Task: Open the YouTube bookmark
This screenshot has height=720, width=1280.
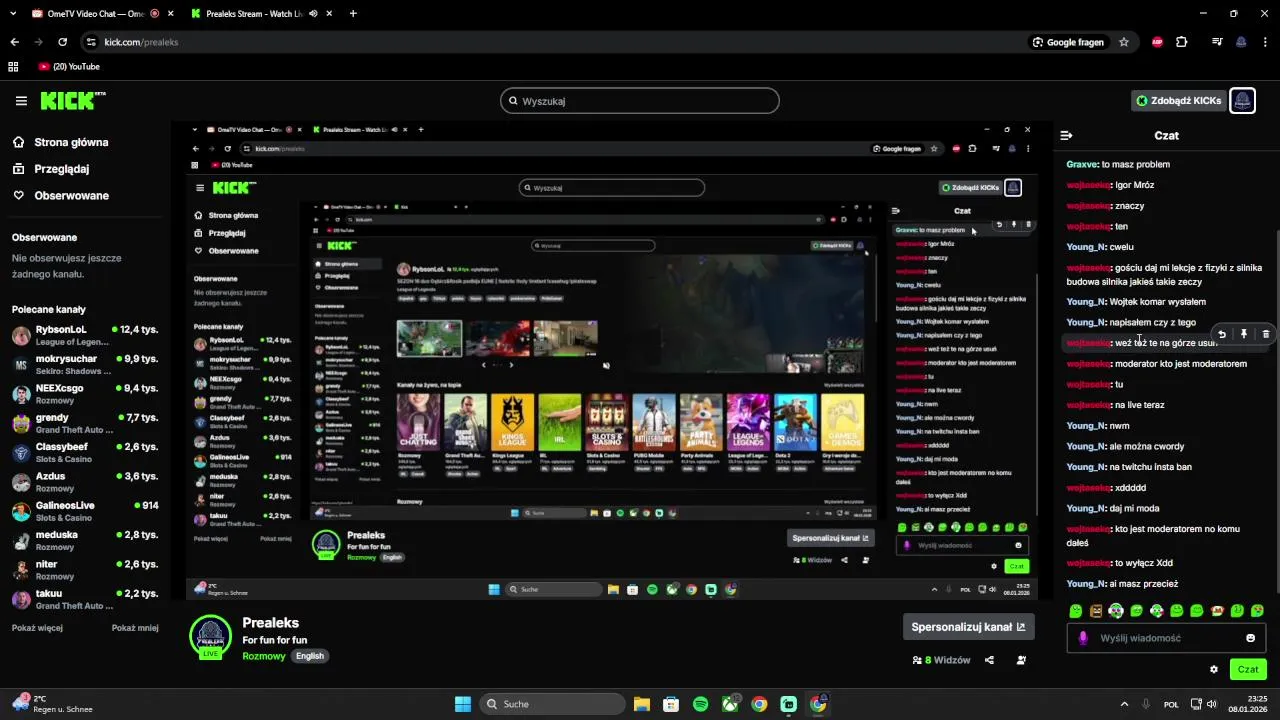Action: pos(69,67)
